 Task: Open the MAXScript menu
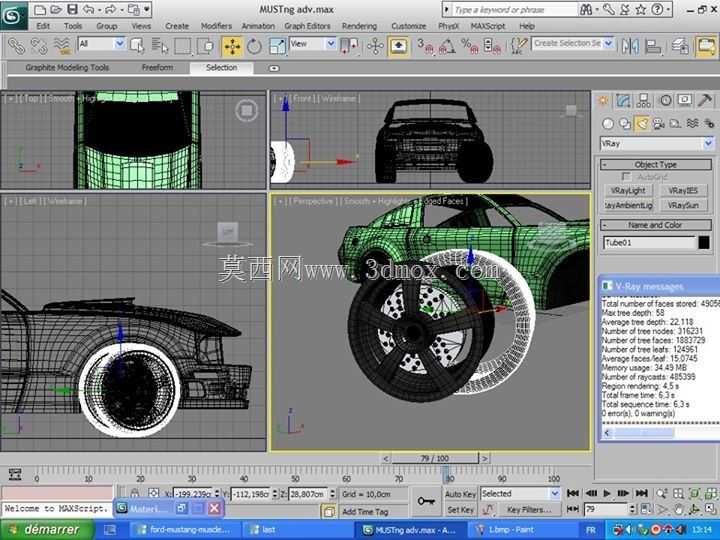tap(488, 26)
